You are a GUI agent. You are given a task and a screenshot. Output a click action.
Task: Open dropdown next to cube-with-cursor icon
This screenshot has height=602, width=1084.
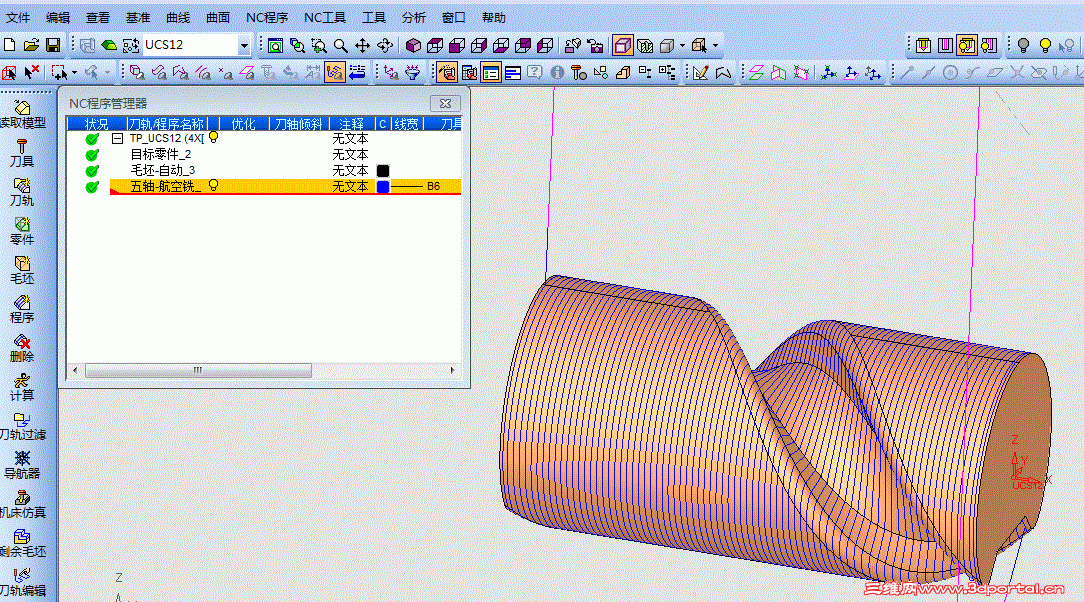click(716, 46)
